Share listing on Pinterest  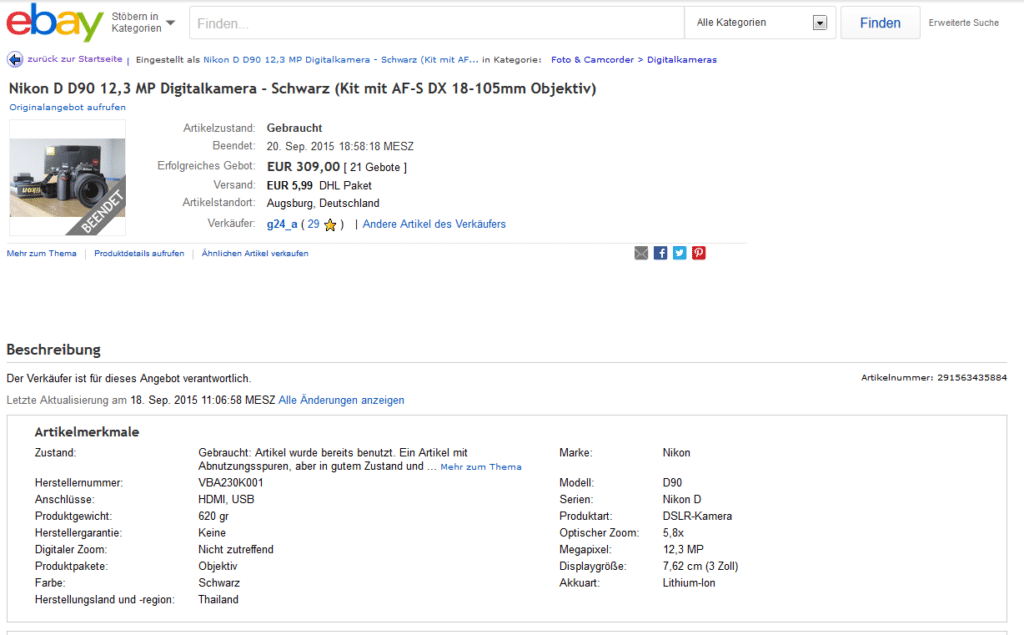pos(698,253)
